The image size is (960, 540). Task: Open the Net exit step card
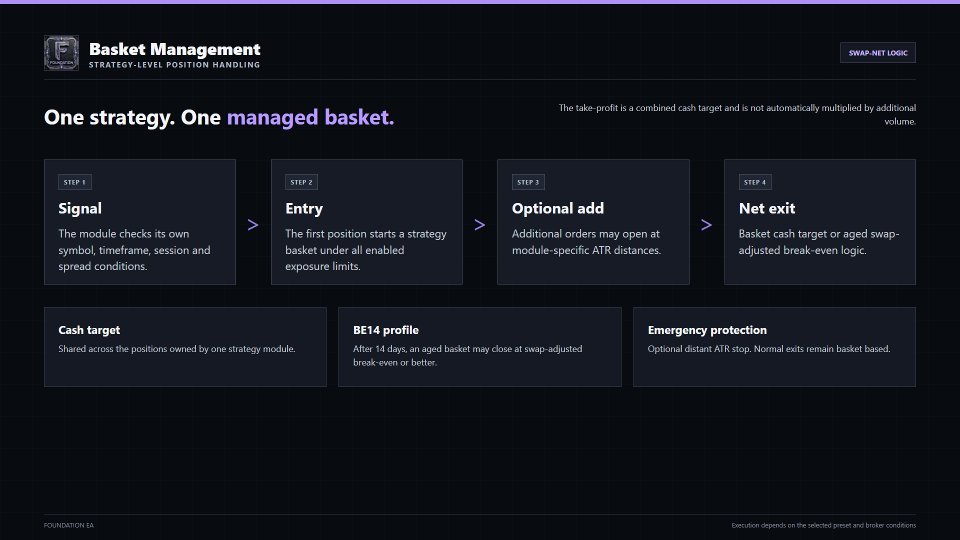pyautogui.click(x=820, y=222)
